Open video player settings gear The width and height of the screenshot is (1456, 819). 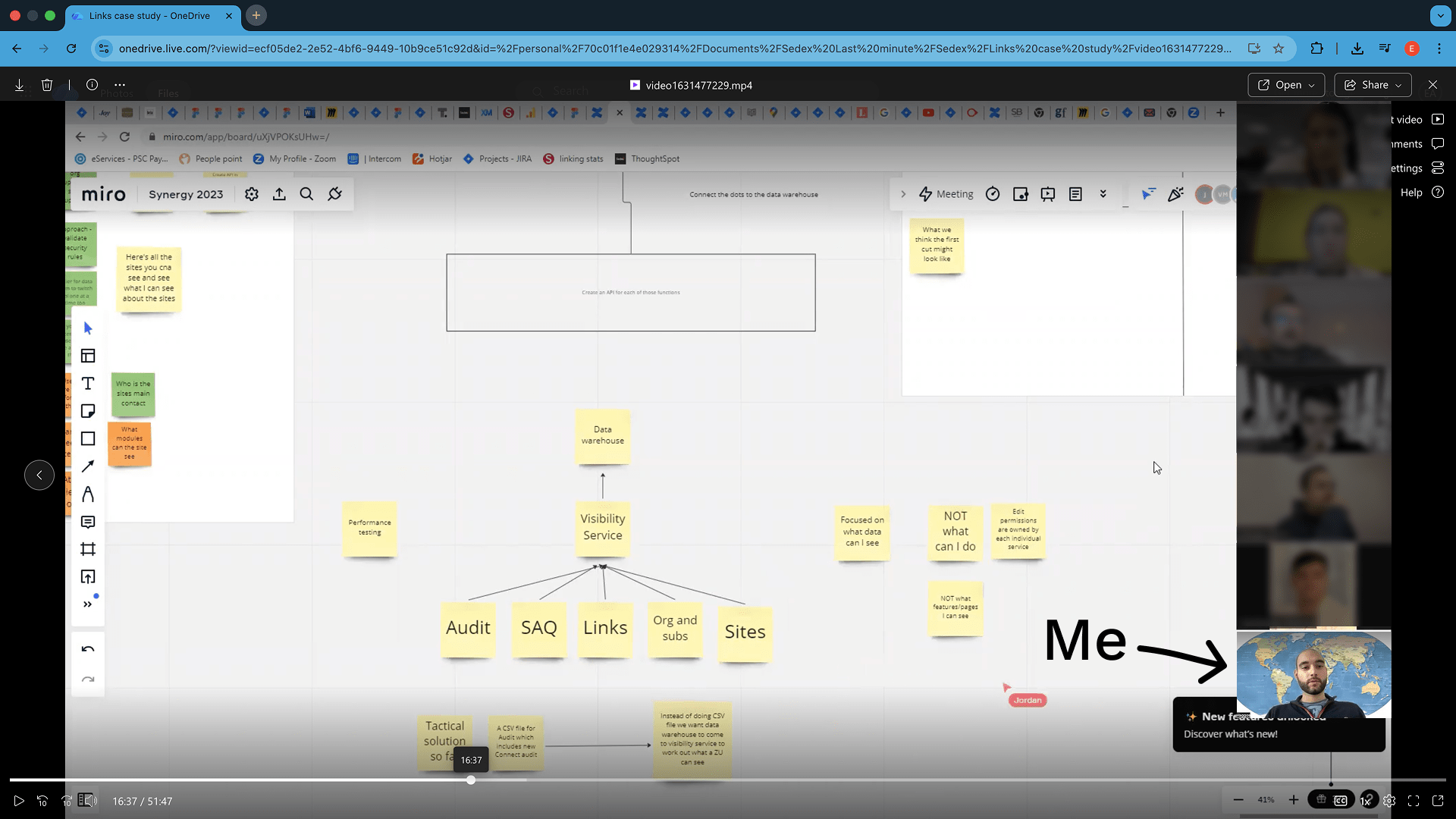click(1389, 801)
